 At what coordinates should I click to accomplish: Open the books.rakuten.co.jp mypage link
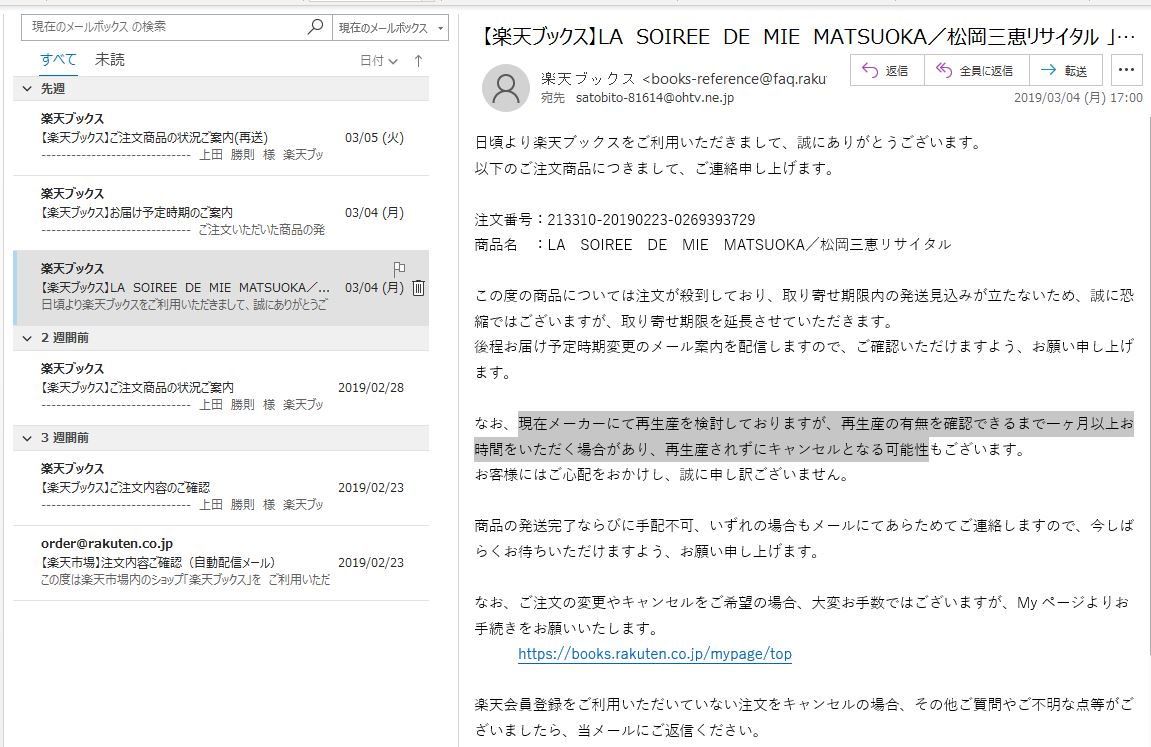655,654
